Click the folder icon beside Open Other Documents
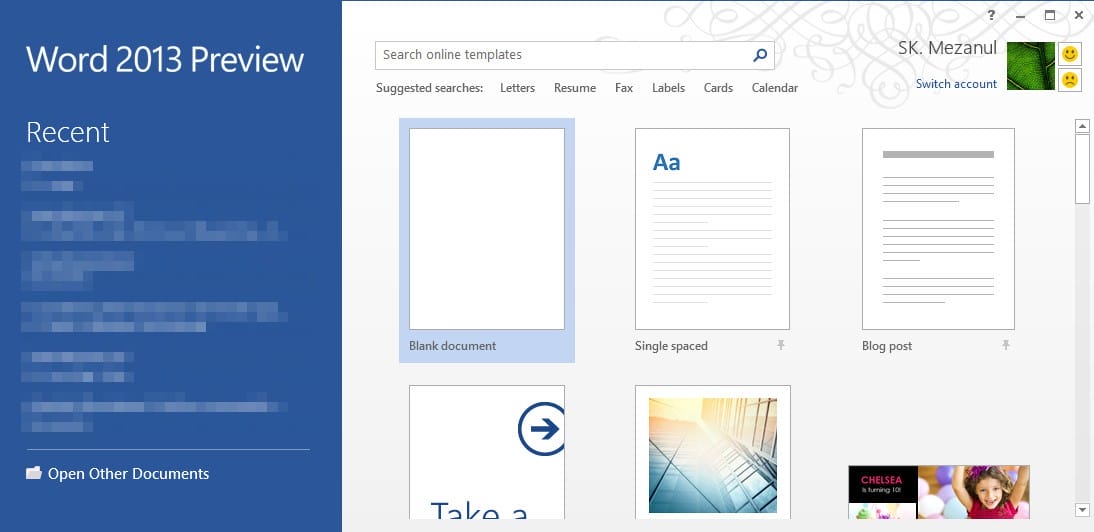This screenshot has height=532, width=1094. point(33,473)
